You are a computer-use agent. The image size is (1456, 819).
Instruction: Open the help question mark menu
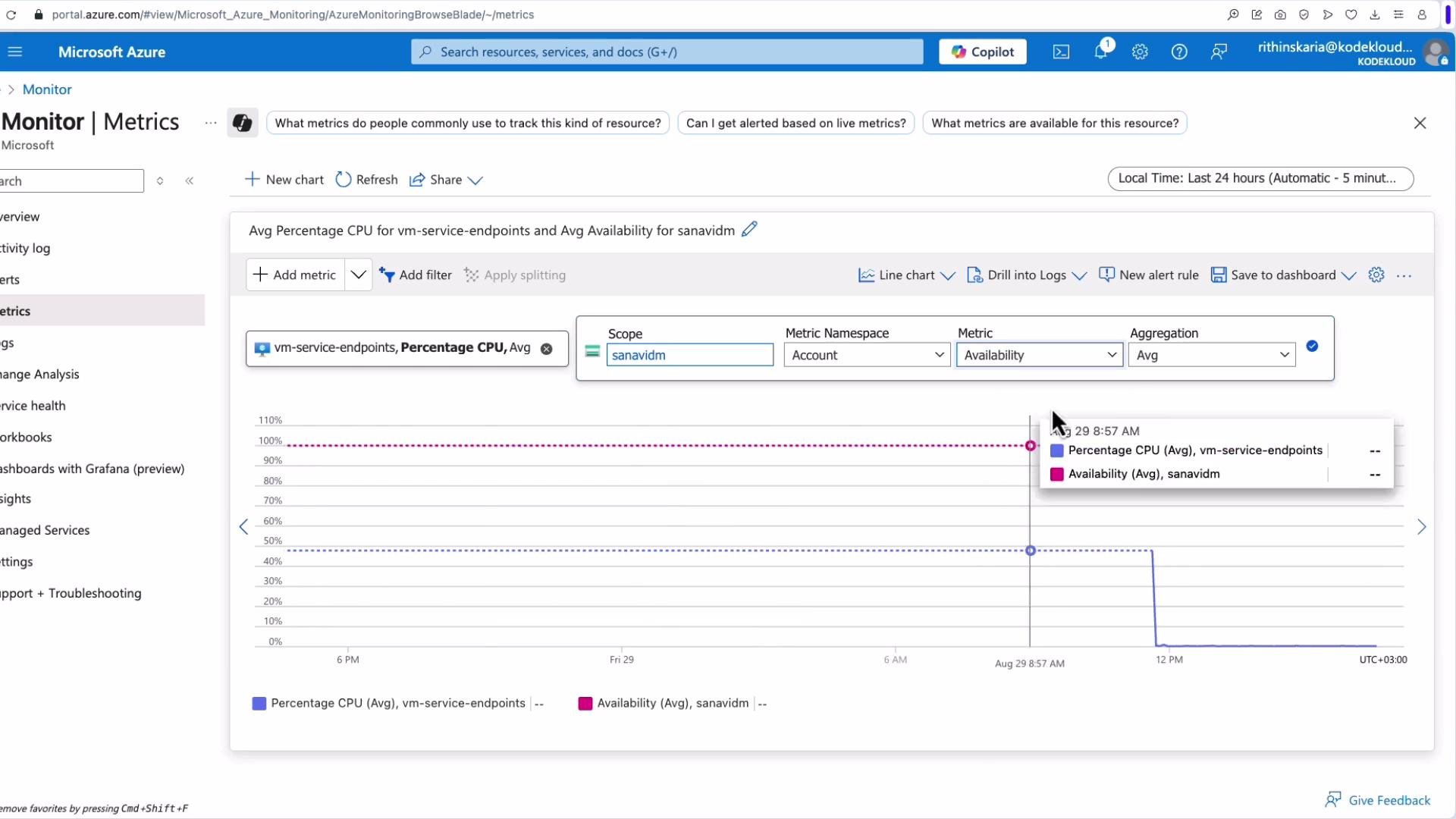[x=1179, y=52]
